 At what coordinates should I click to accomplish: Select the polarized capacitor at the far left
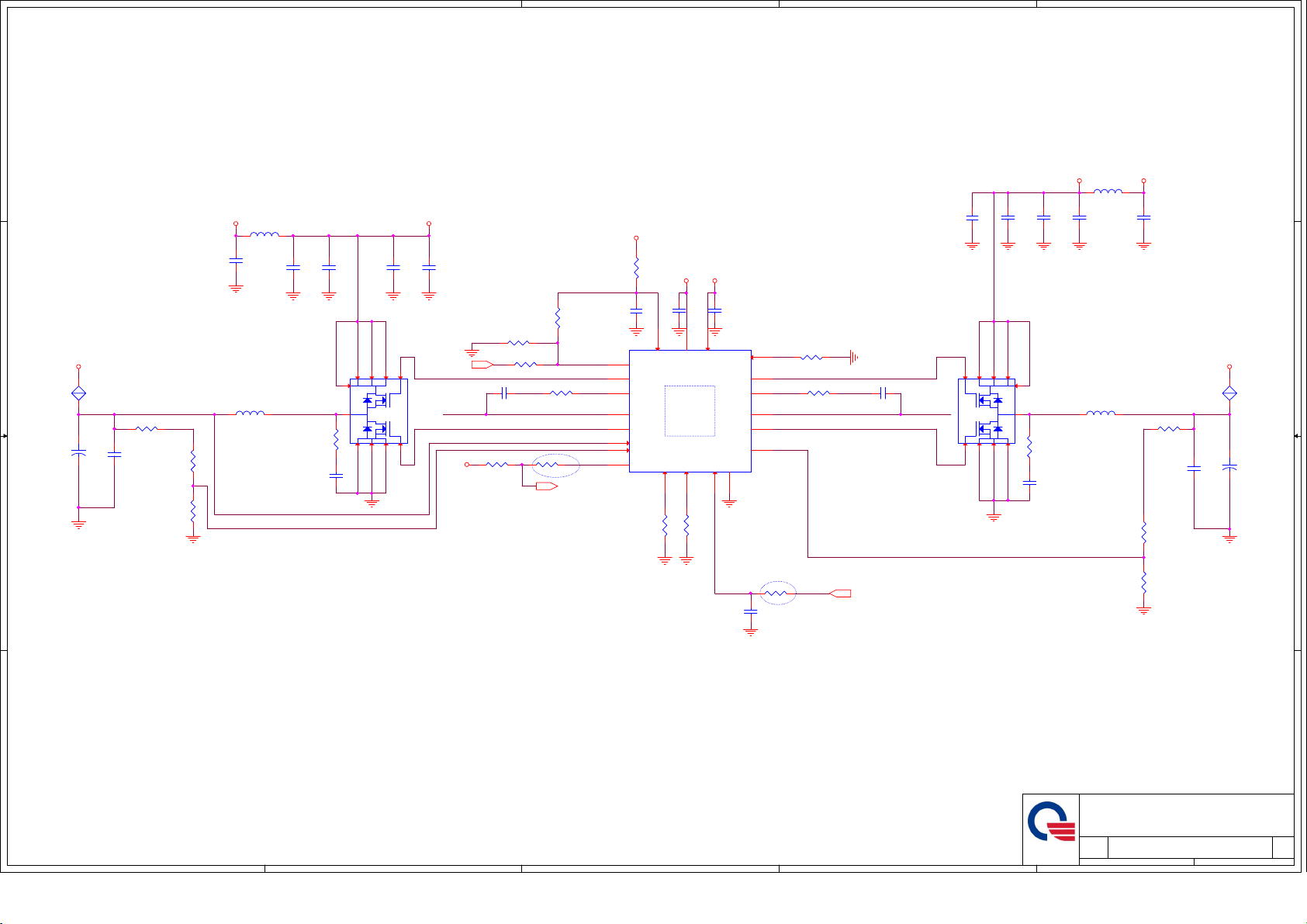78,452
